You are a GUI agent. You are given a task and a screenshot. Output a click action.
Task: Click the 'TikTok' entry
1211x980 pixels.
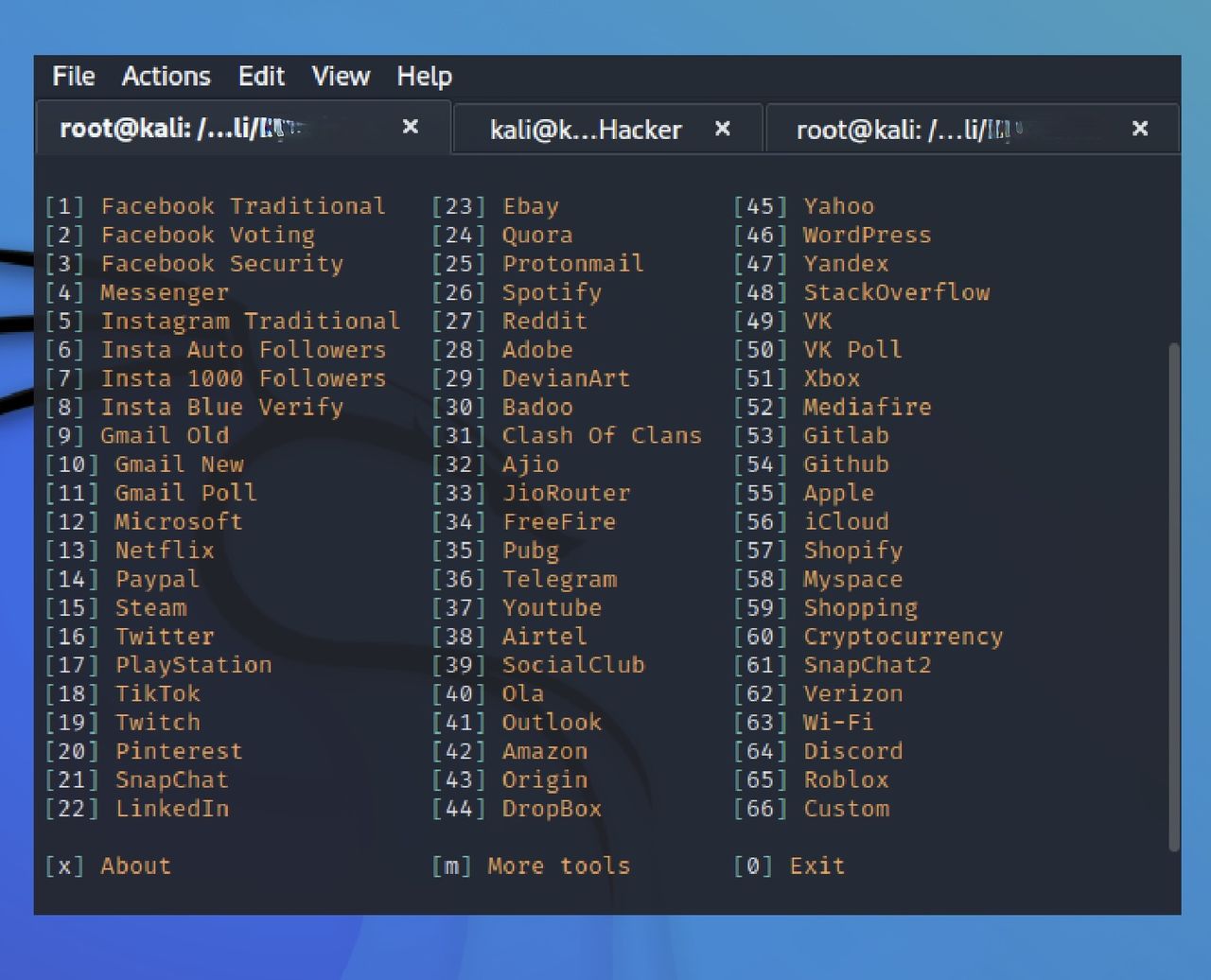coord(158,693)
